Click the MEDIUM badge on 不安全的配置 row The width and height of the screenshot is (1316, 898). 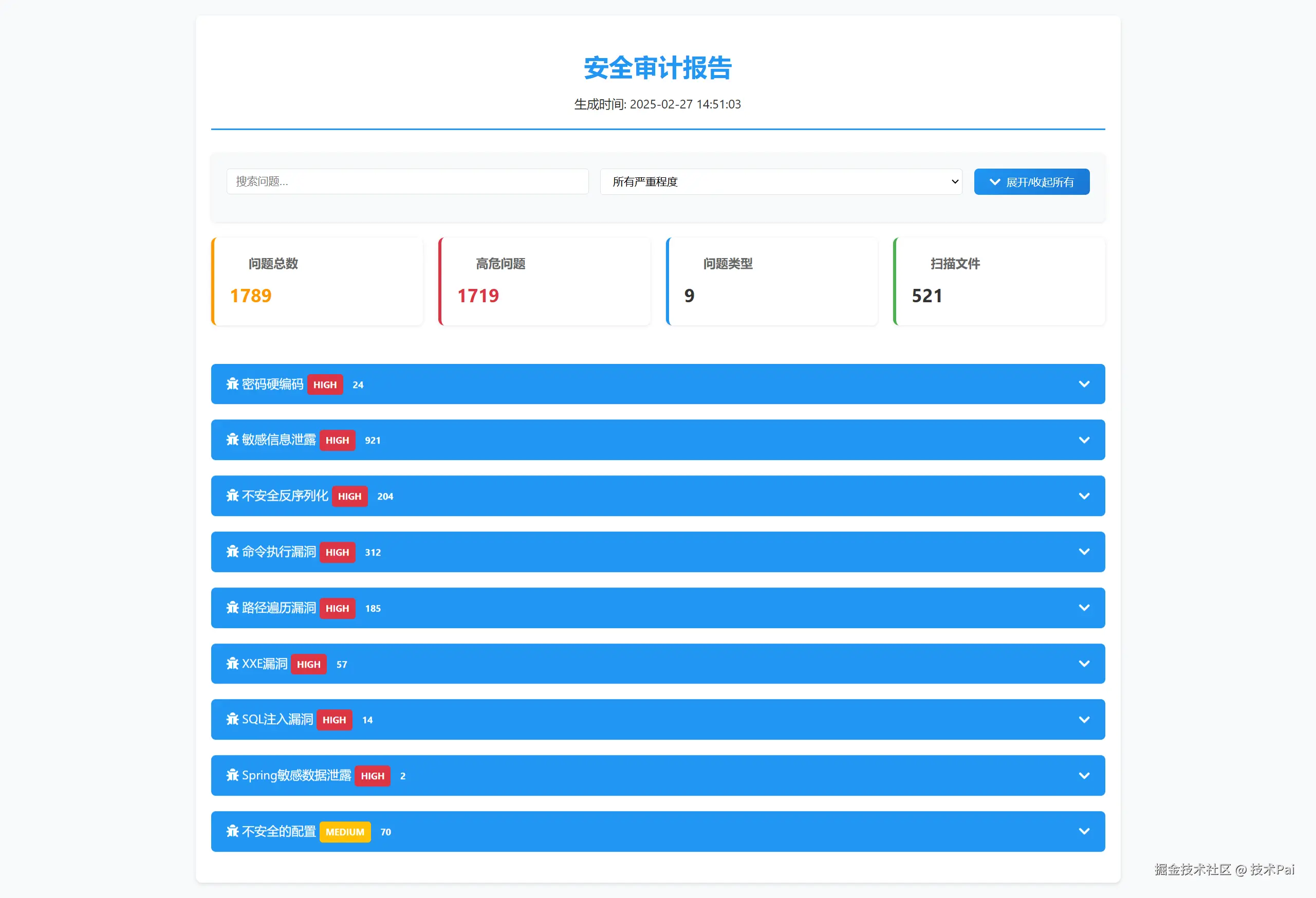tap(345, 832)
